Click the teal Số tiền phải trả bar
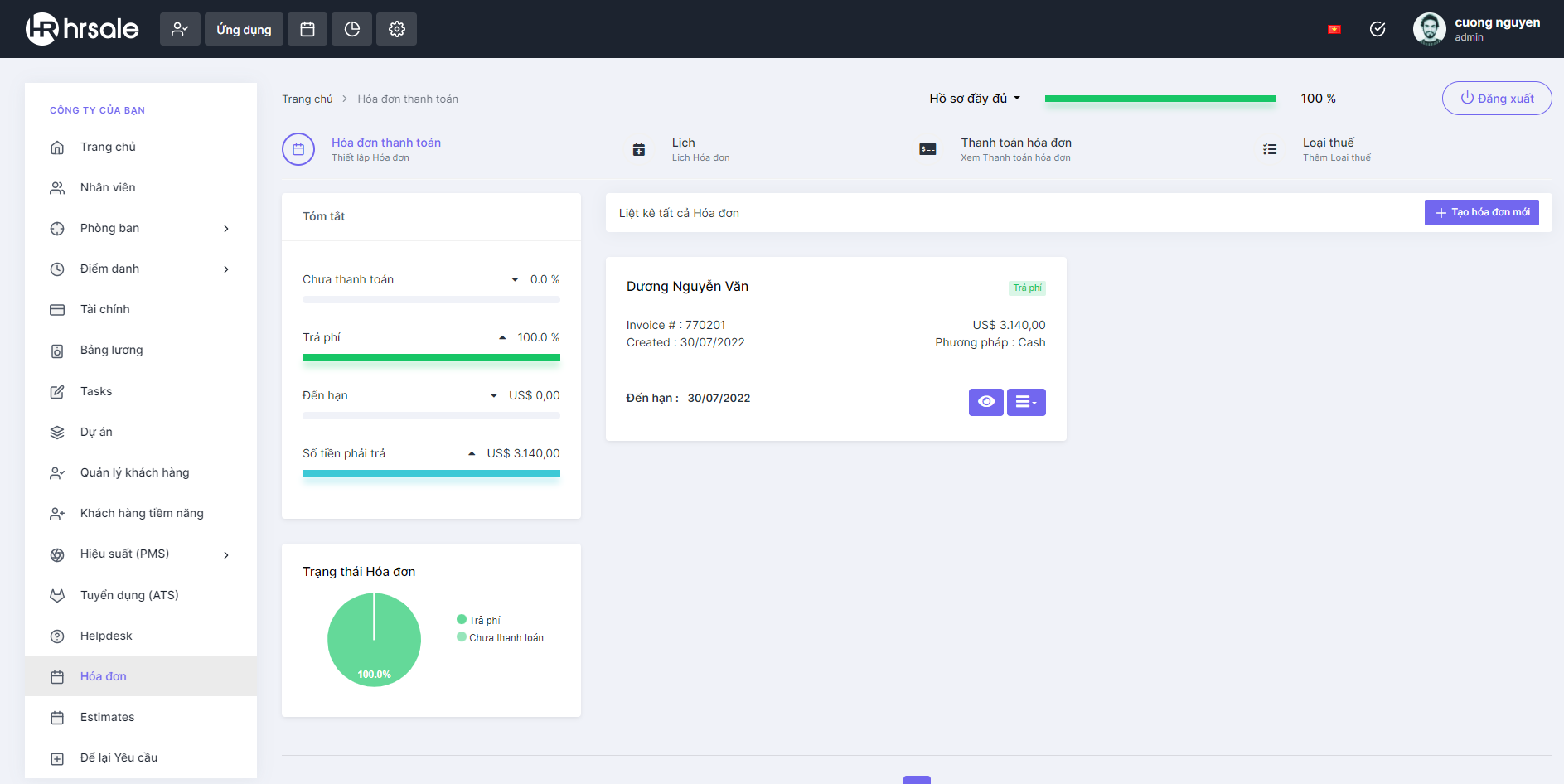The image size is (1564, 784). pyautogui.click(x=431, y=474)
